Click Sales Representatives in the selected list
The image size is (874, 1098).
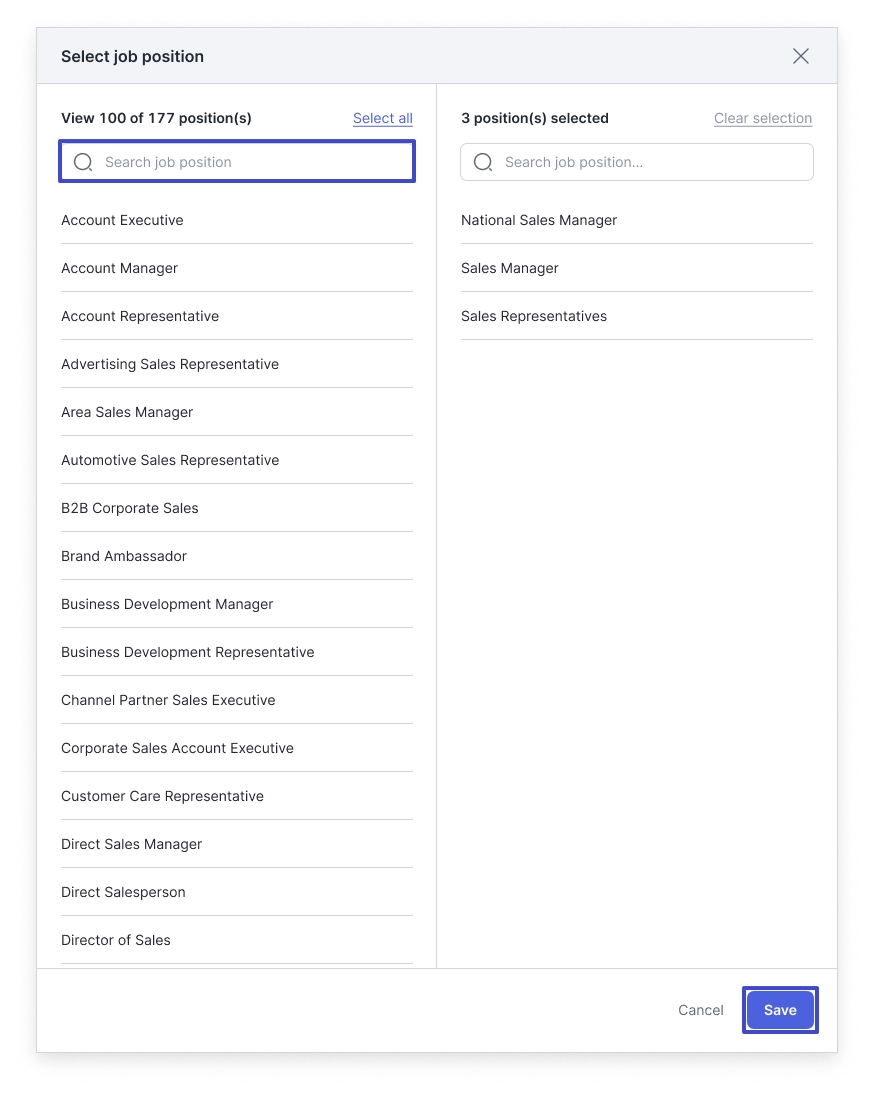point(534,316)
